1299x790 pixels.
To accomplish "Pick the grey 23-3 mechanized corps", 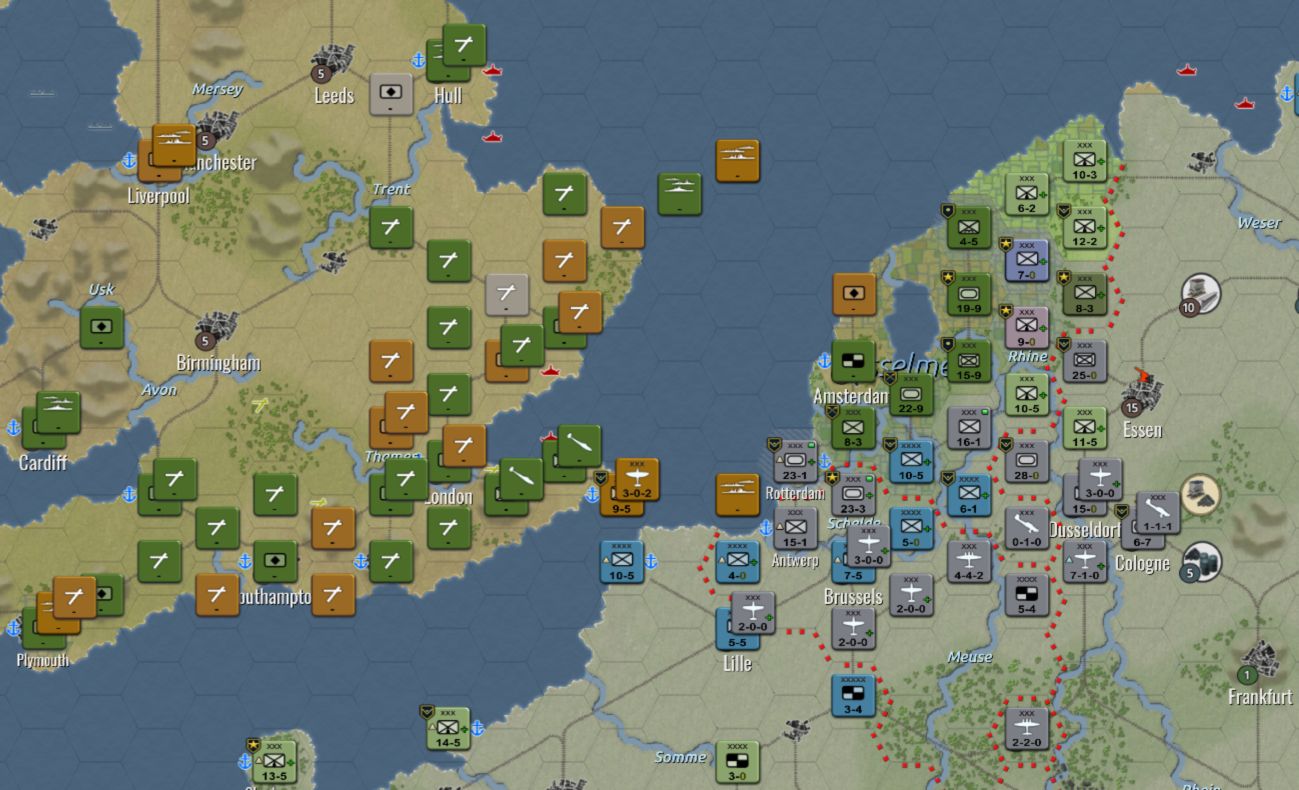I will pyautogui.click(x=853, y=494).
